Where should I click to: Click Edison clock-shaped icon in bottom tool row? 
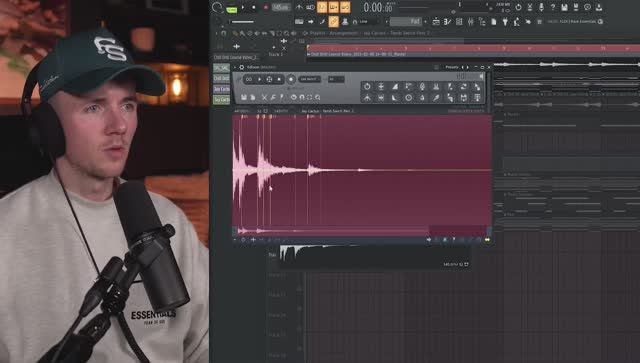[409, 98]
